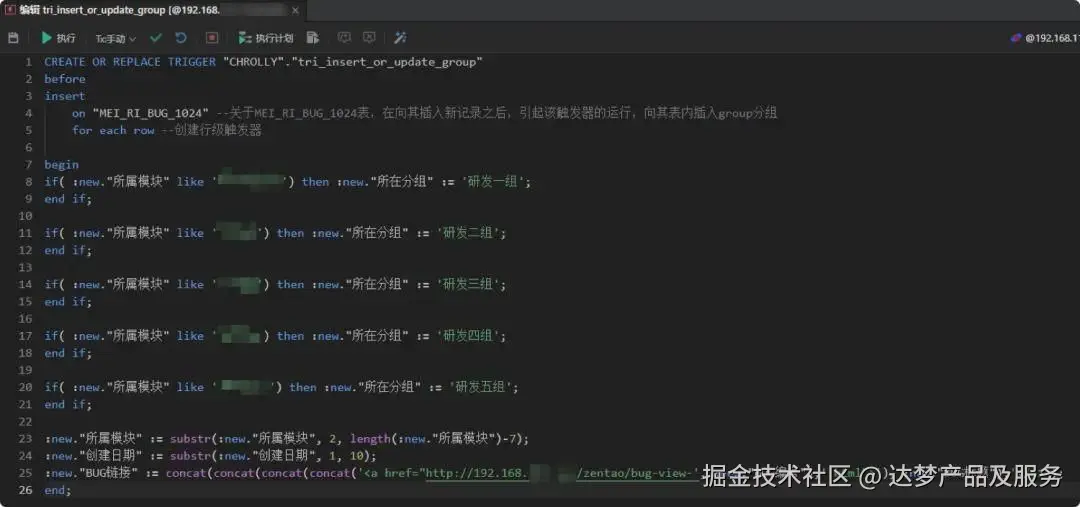This screenshot has height=507, width=1080.
Task: Click the '研发四组' string literal
Action: (x=468, y=336)
